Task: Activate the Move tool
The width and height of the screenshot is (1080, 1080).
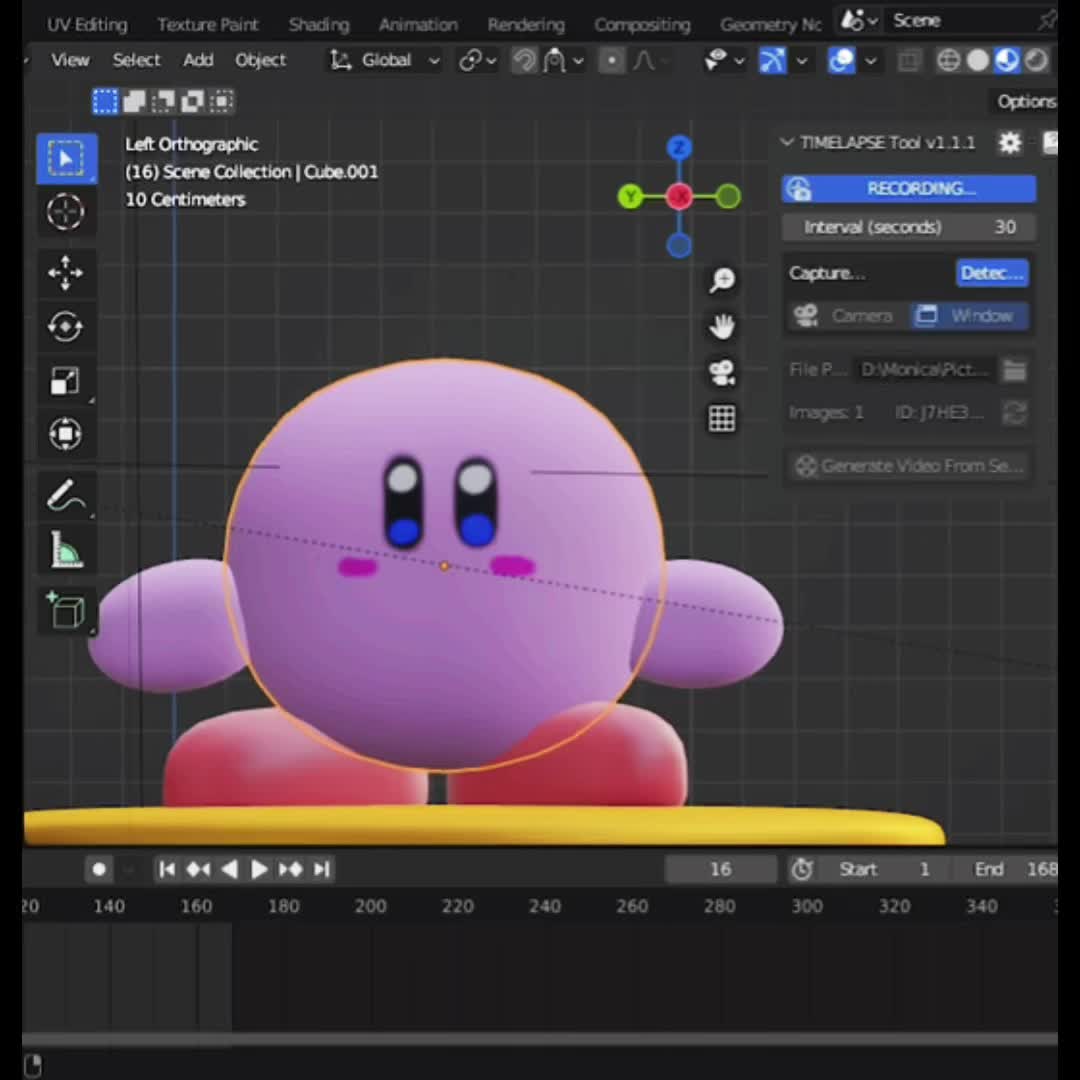Action: 65,273
